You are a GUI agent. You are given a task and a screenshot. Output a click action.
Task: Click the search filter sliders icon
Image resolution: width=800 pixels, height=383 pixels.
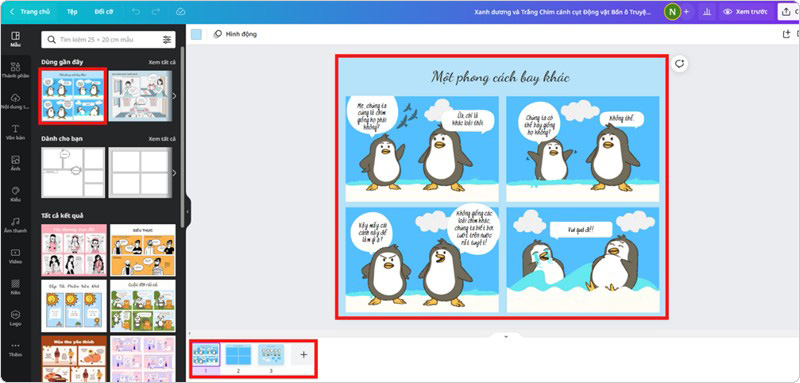pos(167,39)
